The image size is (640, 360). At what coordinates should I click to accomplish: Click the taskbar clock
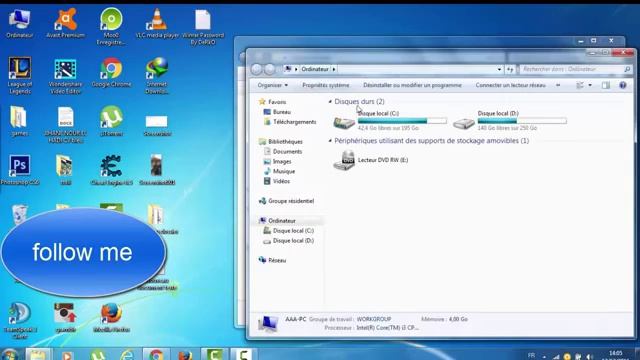616,355
